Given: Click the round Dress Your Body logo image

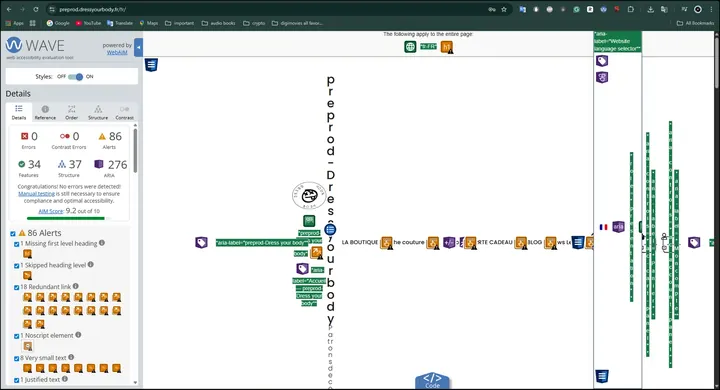Looking at the screenshot, I should click(309, 196).
